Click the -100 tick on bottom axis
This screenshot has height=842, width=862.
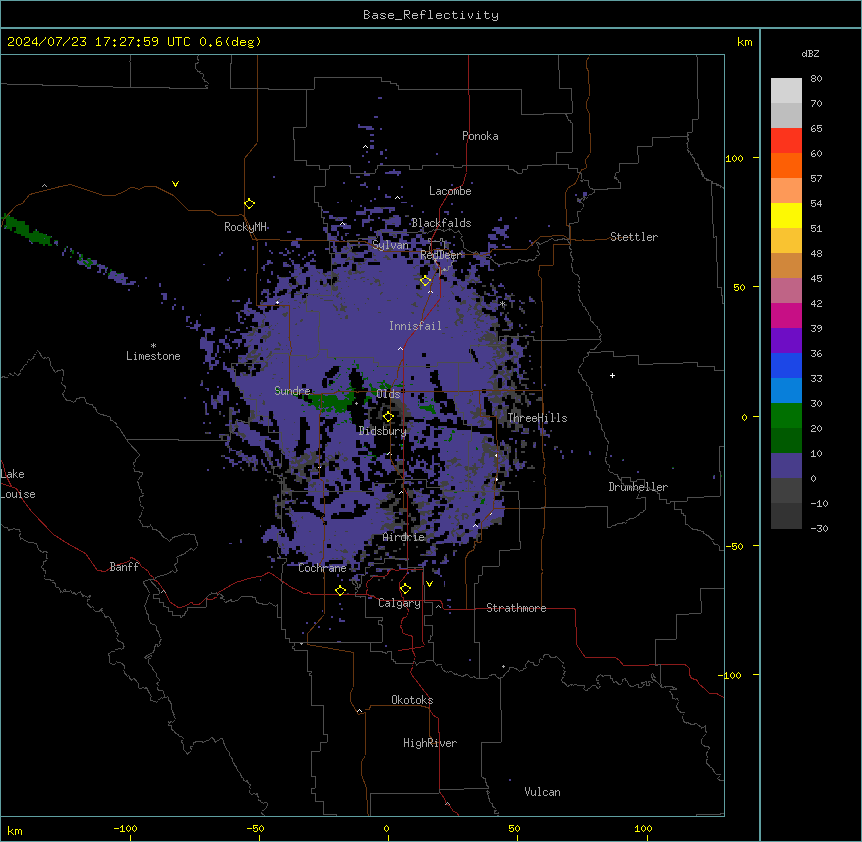(x=125, y=828)
